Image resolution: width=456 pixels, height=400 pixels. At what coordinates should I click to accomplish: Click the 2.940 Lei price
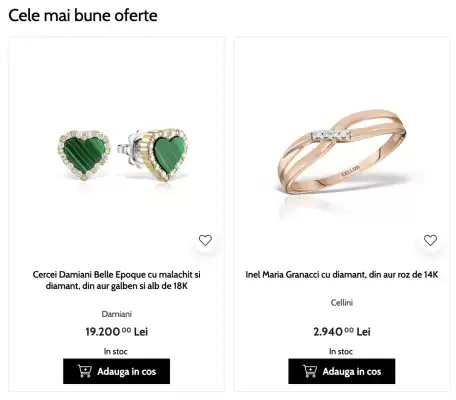(x=342, y=332)
